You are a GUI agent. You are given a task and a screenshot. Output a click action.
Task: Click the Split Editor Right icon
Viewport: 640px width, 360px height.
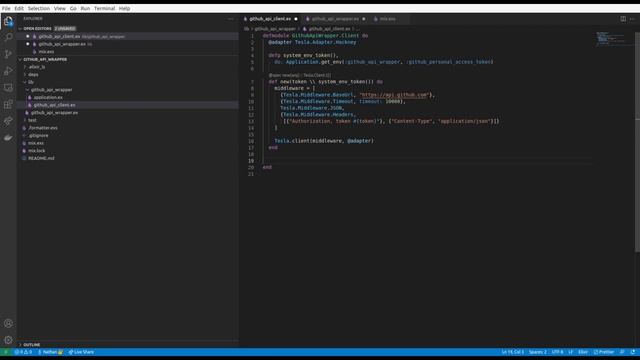pyautogui.click(x=623, y=19)
